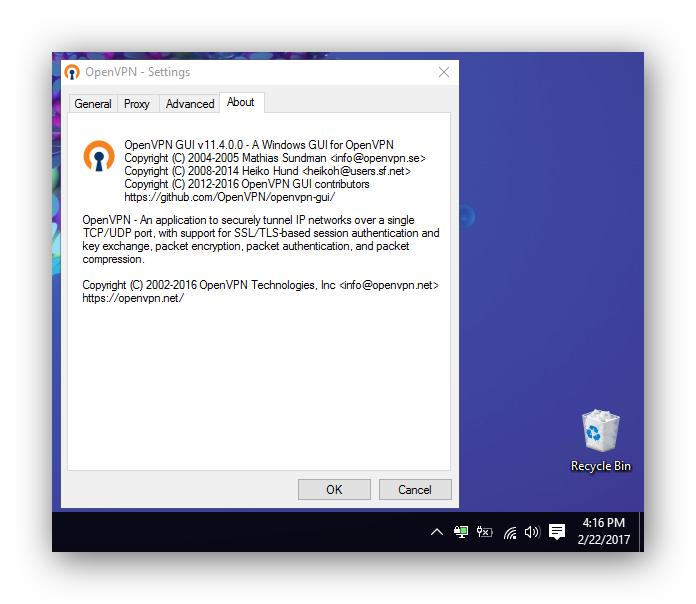Select the Advanced tab

pyautogui.click(x=190, y=104)
